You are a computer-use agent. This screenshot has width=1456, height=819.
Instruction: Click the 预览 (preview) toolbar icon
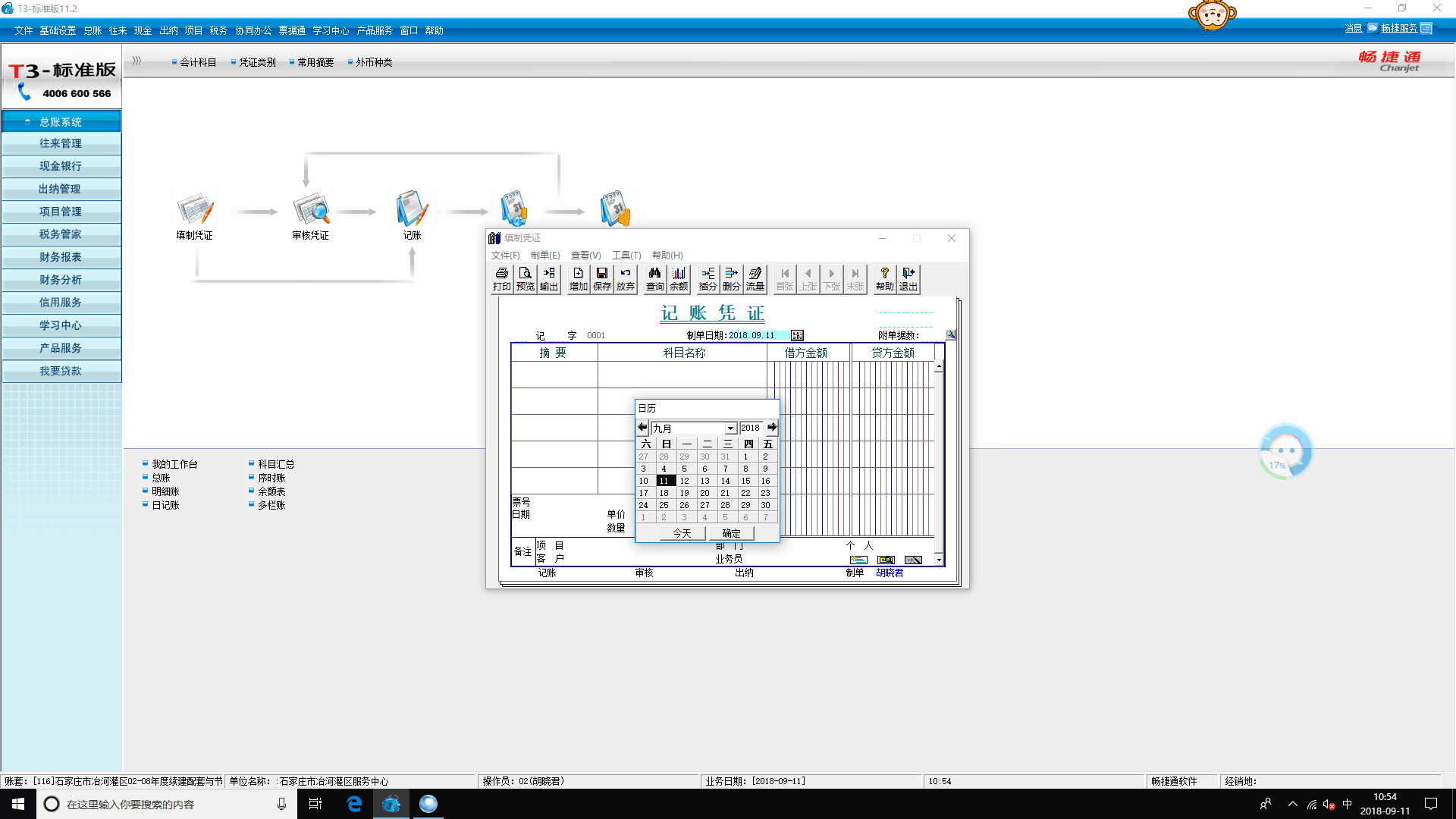(x=525, y=278)
